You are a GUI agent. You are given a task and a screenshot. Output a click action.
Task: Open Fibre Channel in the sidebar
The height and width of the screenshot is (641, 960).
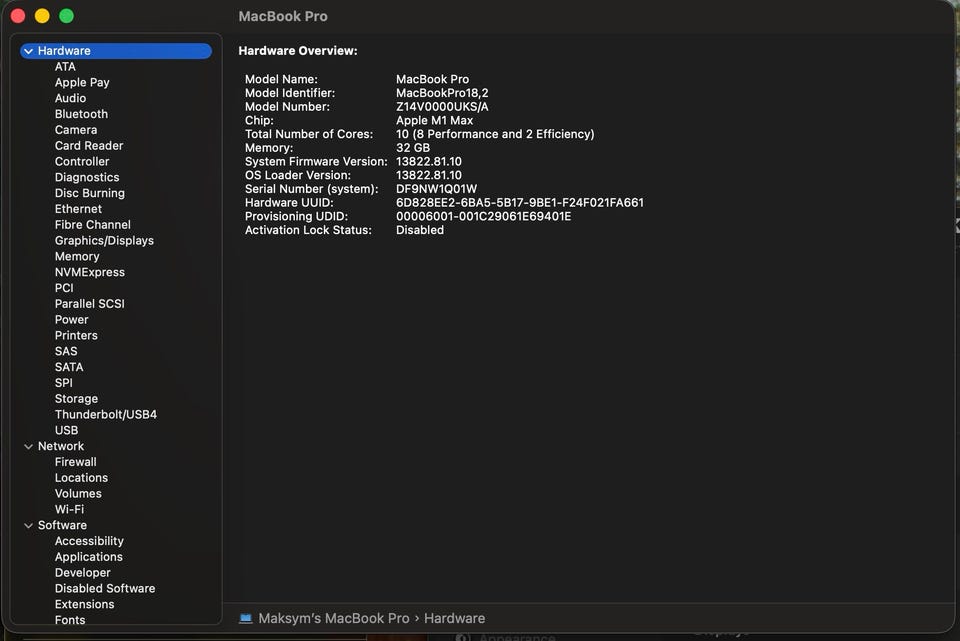[x=92, y=225]
